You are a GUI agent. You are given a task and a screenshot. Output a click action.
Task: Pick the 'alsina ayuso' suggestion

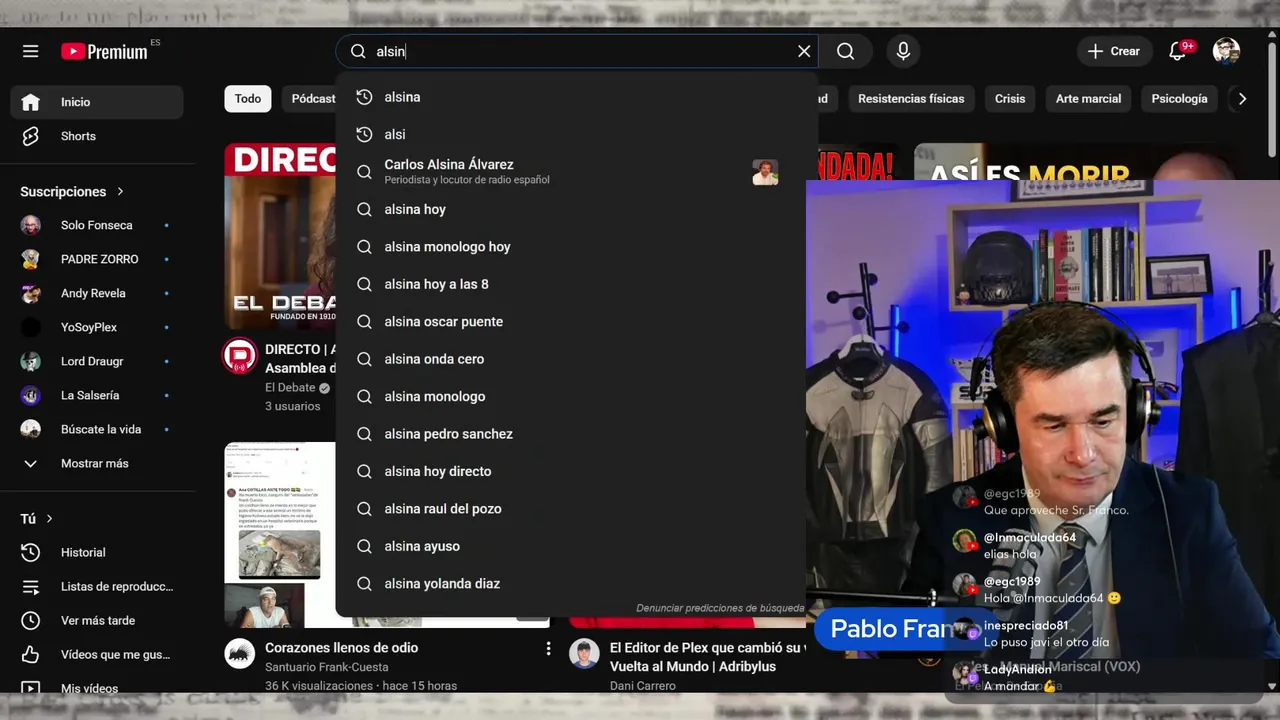577,546
